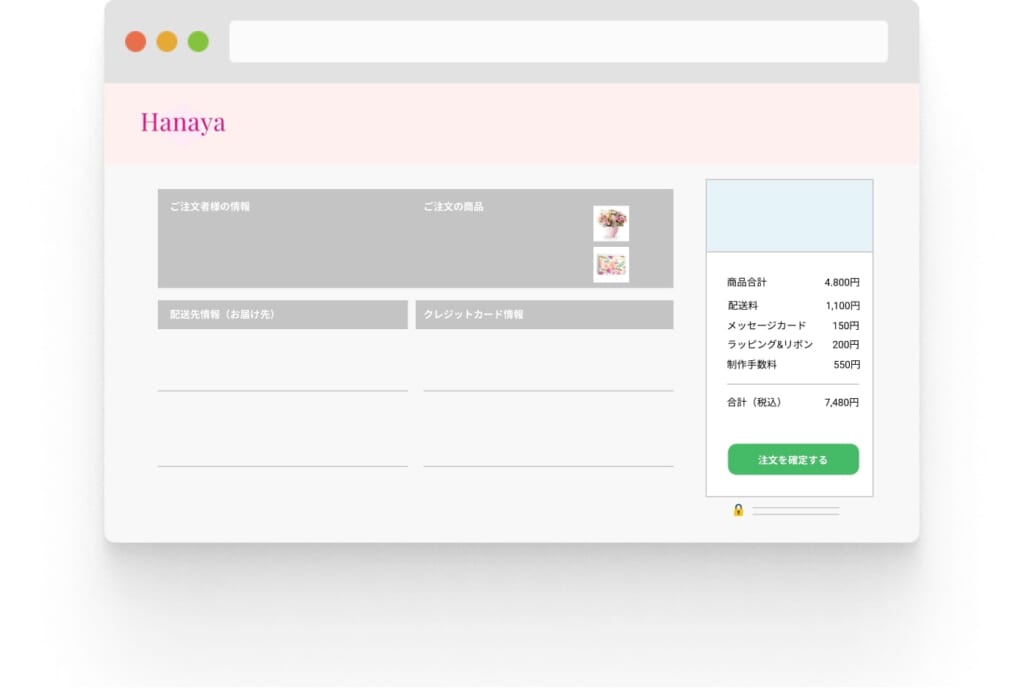Click the padlock security icon

pos(738,510)
